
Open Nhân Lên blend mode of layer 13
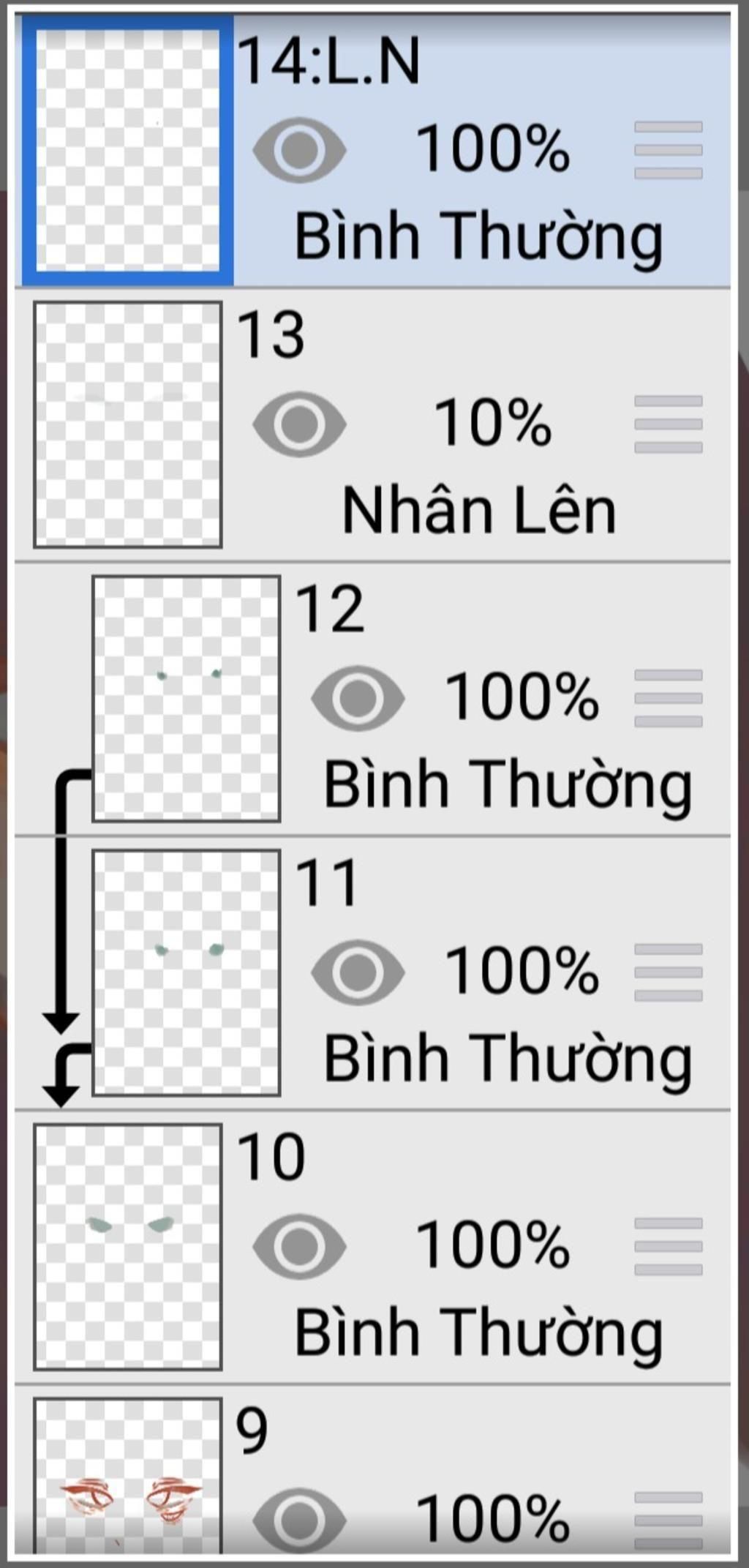479,511
